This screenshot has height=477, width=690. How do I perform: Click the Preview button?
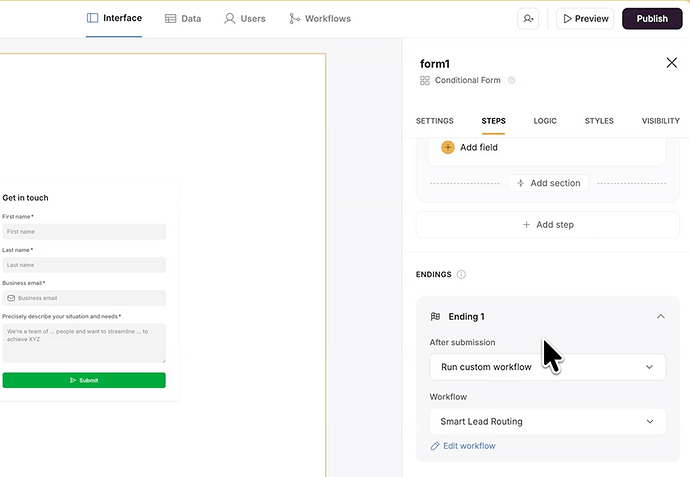[x=585, y=18]
